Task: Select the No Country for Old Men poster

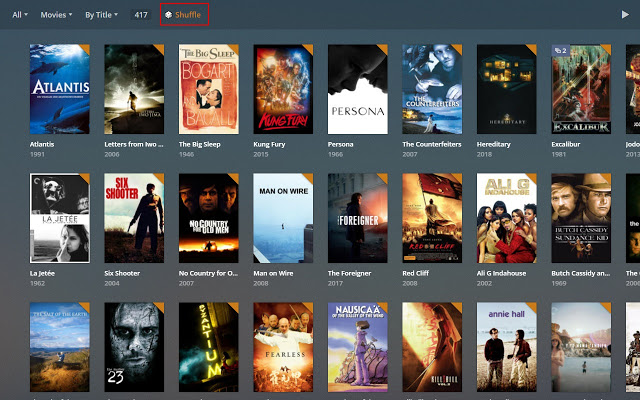Action: click(x=209, y=218)
